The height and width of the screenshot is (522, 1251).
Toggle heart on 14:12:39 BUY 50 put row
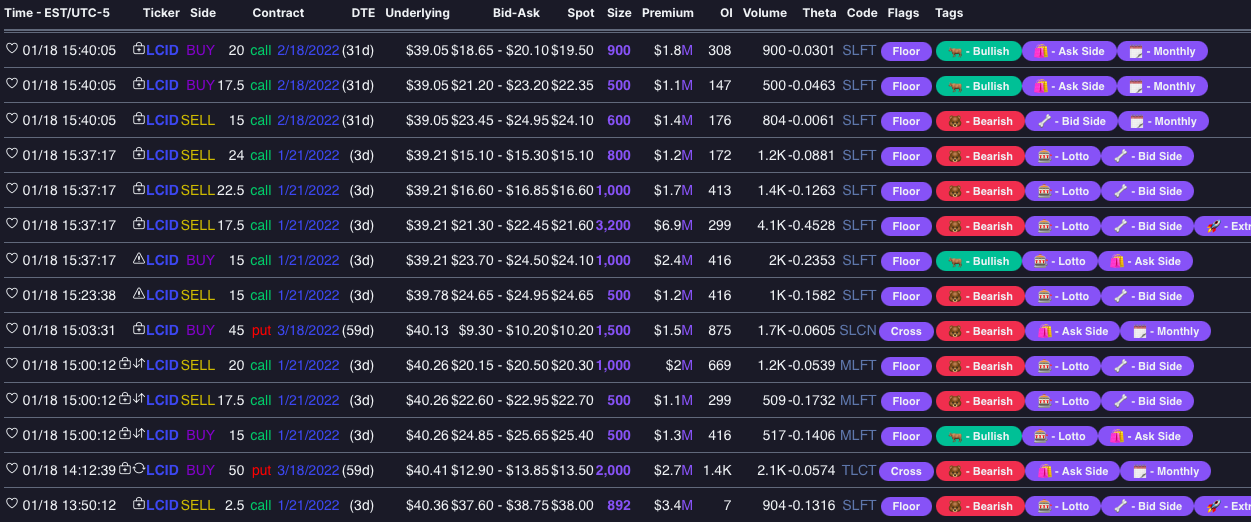tap(12, 470)
